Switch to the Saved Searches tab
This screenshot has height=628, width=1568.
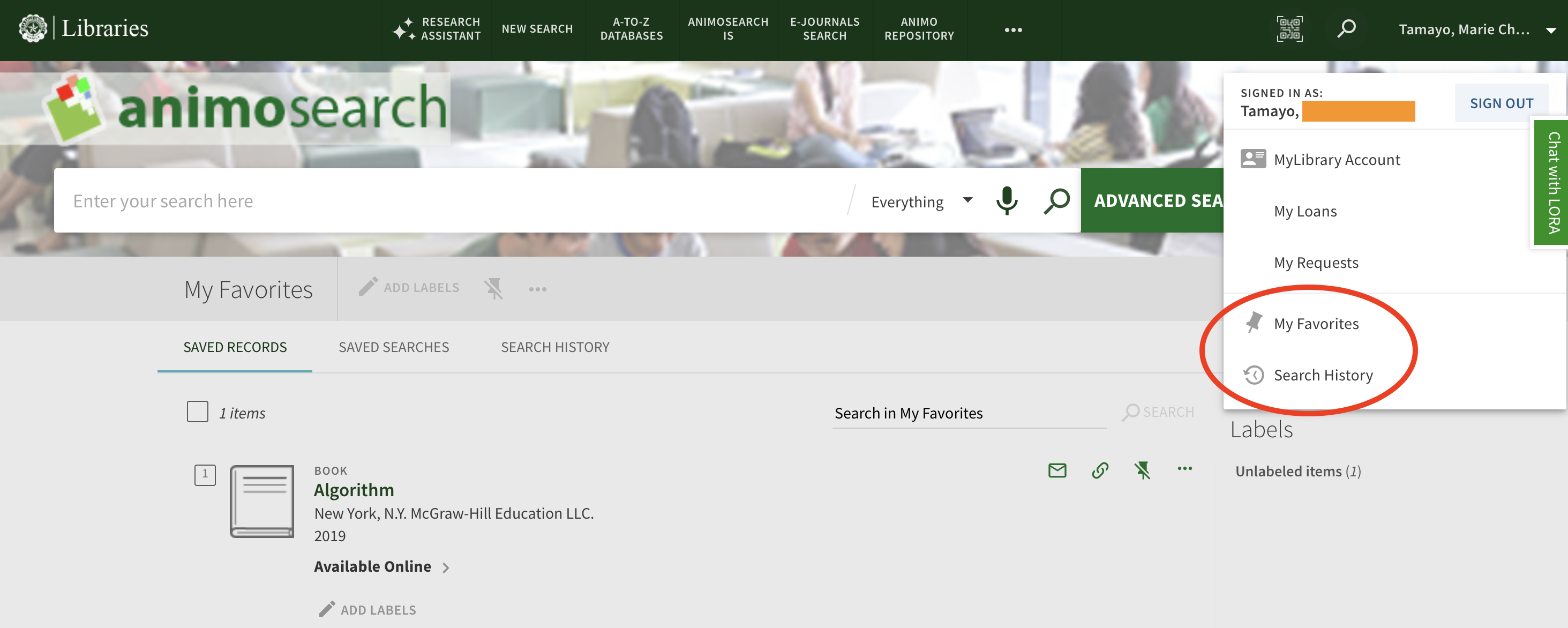point(393,347)
